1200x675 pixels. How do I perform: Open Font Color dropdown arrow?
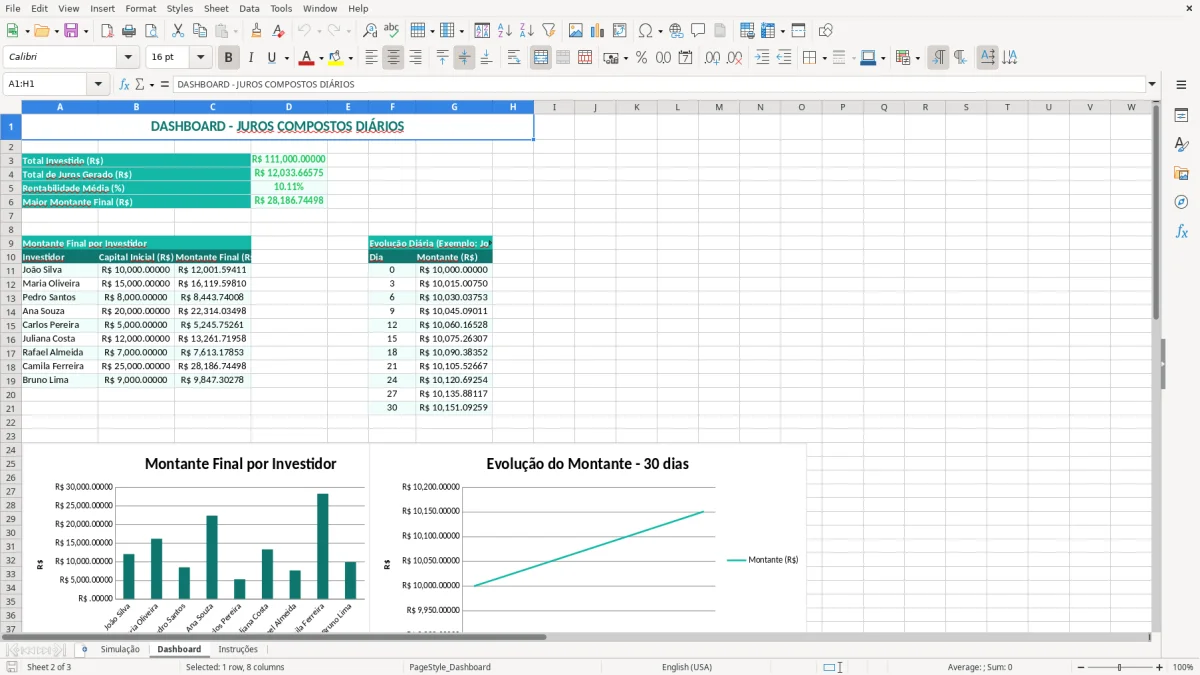[320, 58]
